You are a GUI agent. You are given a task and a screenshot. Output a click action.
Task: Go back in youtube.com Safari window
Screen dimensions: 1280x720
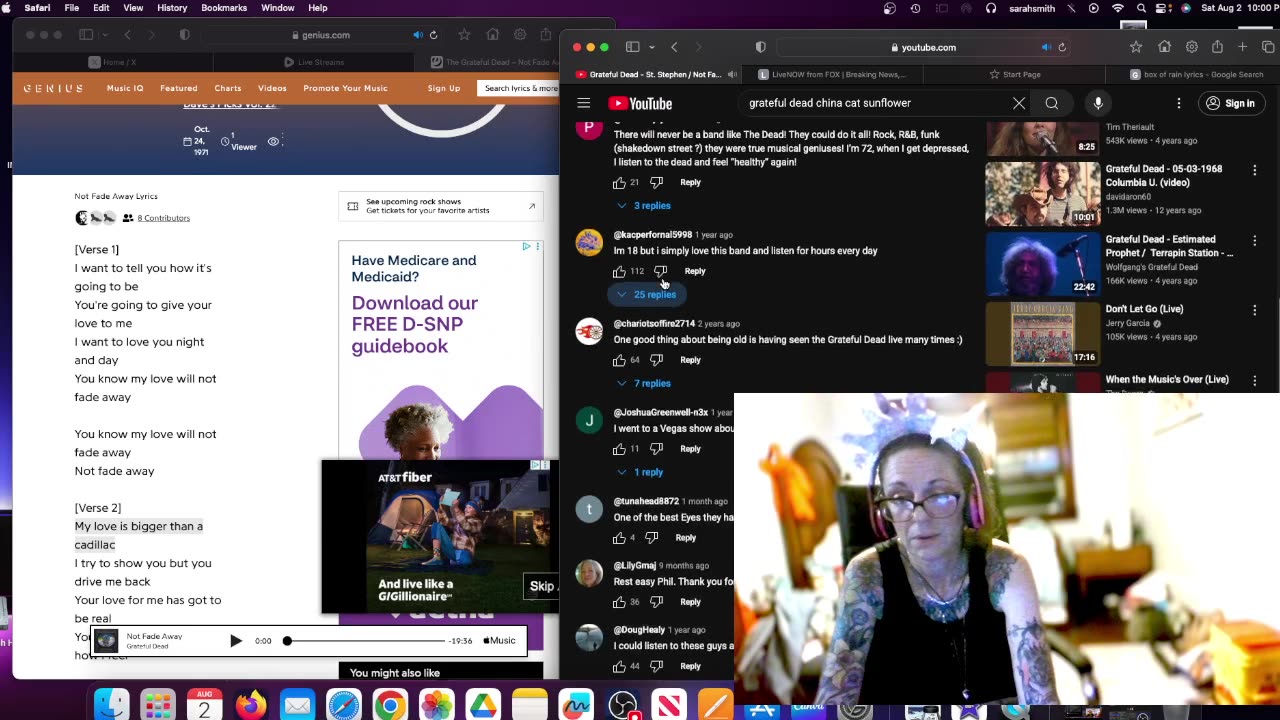[x=675, y=47]
